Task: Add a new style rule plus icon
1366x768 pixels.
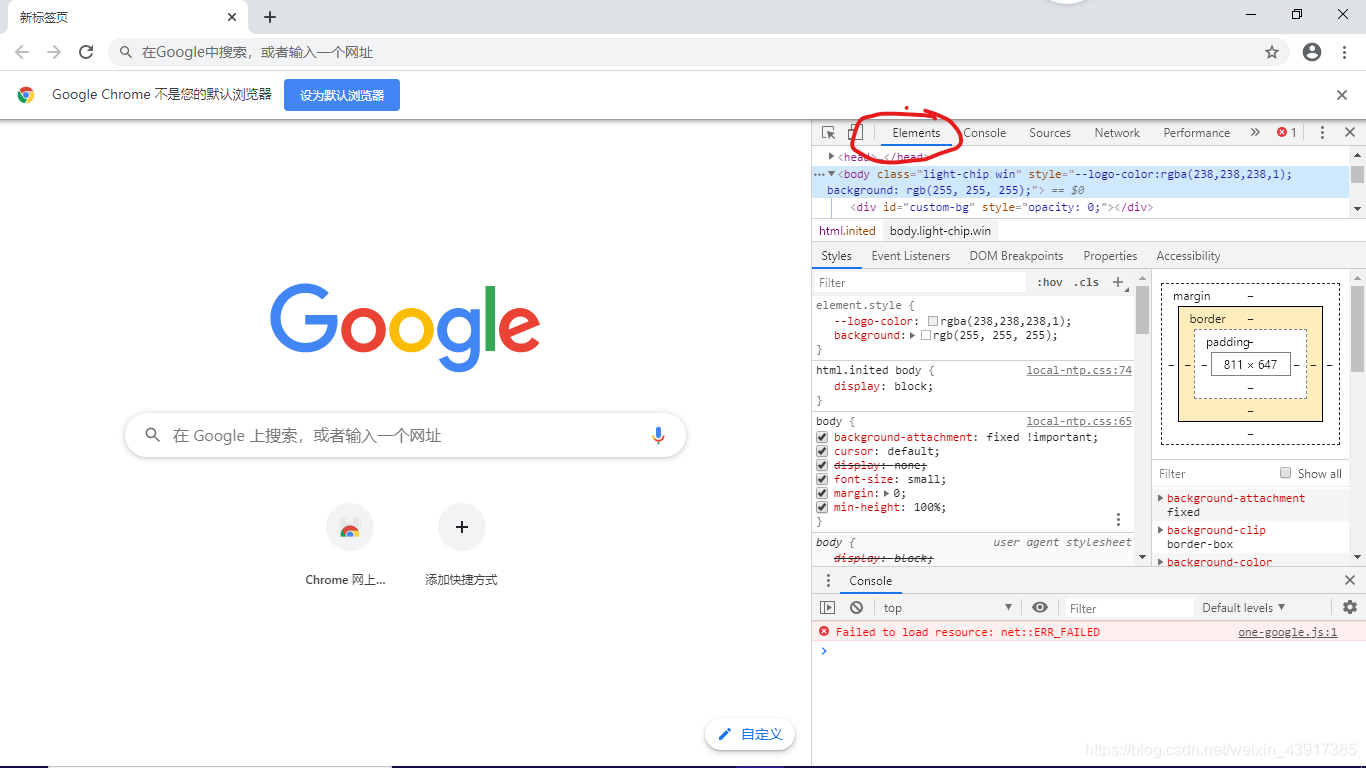Action: click(1119, 283)
